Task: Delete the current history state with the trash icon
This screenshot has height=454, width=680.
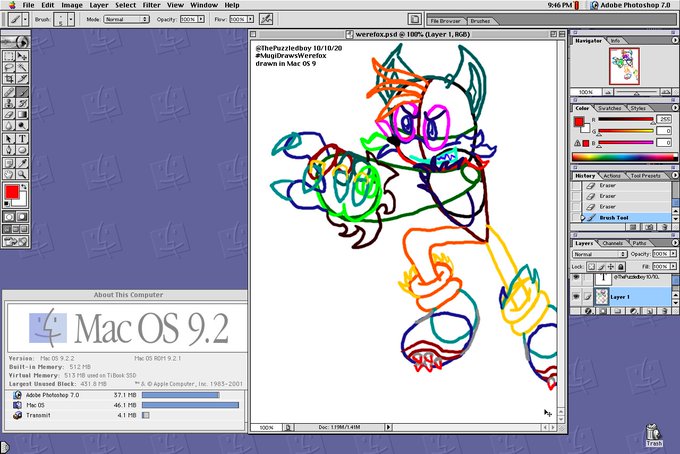Action: [664, 227]
